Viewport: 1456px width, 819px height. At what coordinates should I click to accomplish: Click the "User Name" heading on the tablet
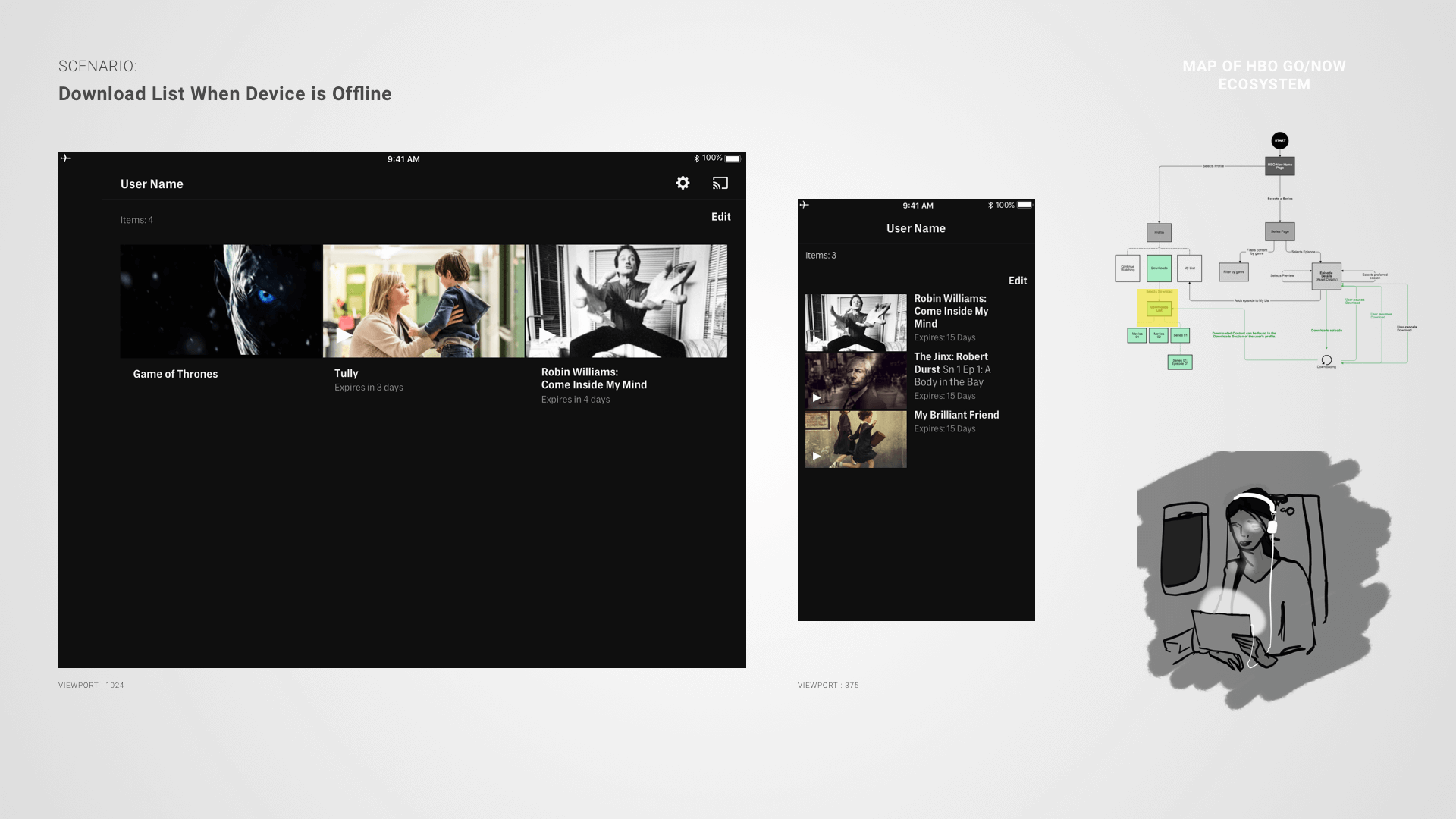(152, 184)
